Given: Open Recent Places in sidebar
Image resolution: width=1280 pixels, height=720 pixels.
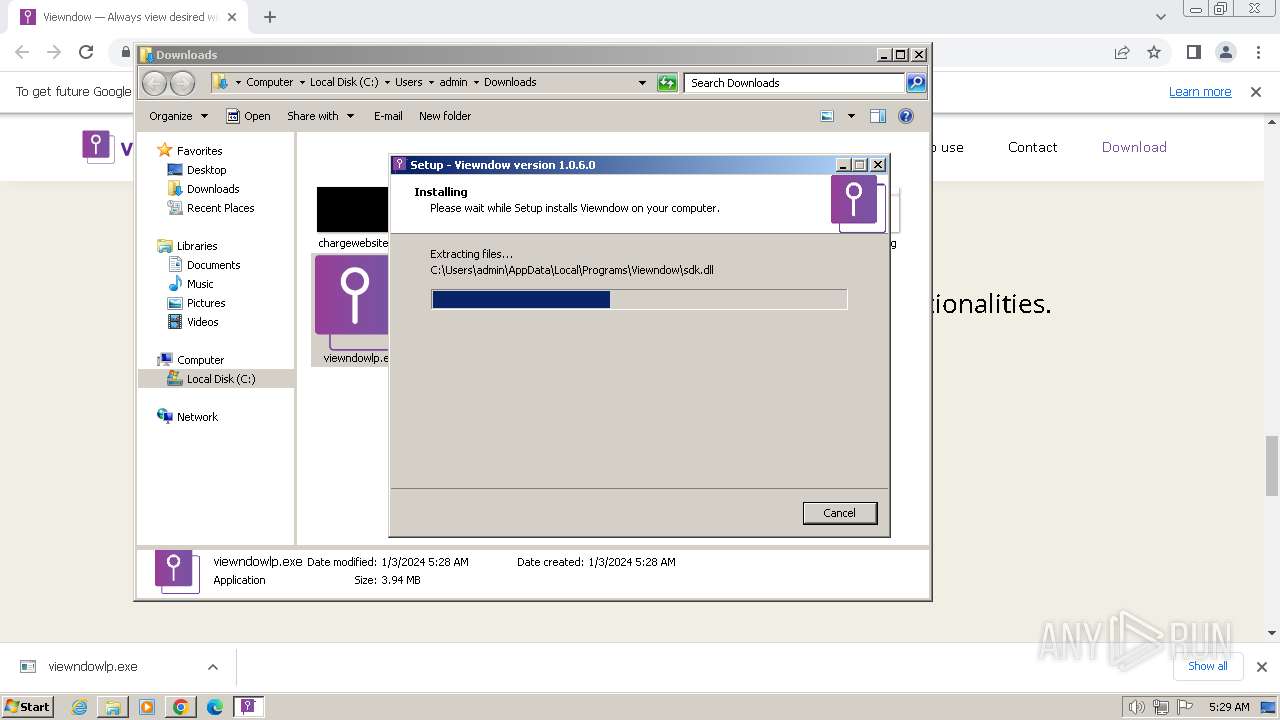Looking at the screenshot, I should point(220,208).
